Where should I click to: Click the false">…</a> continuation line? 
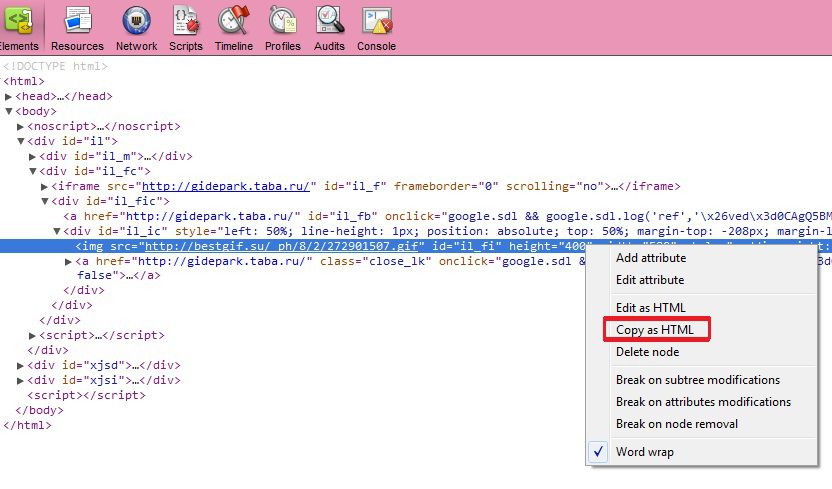(118, 275)
